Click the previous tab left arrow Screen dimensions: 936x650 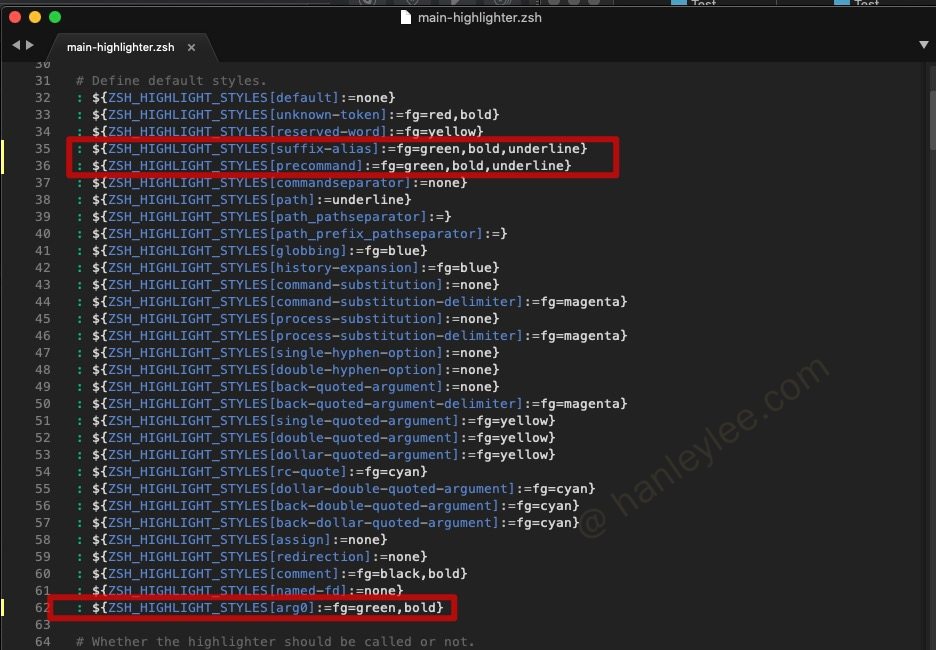pos(15,46)
